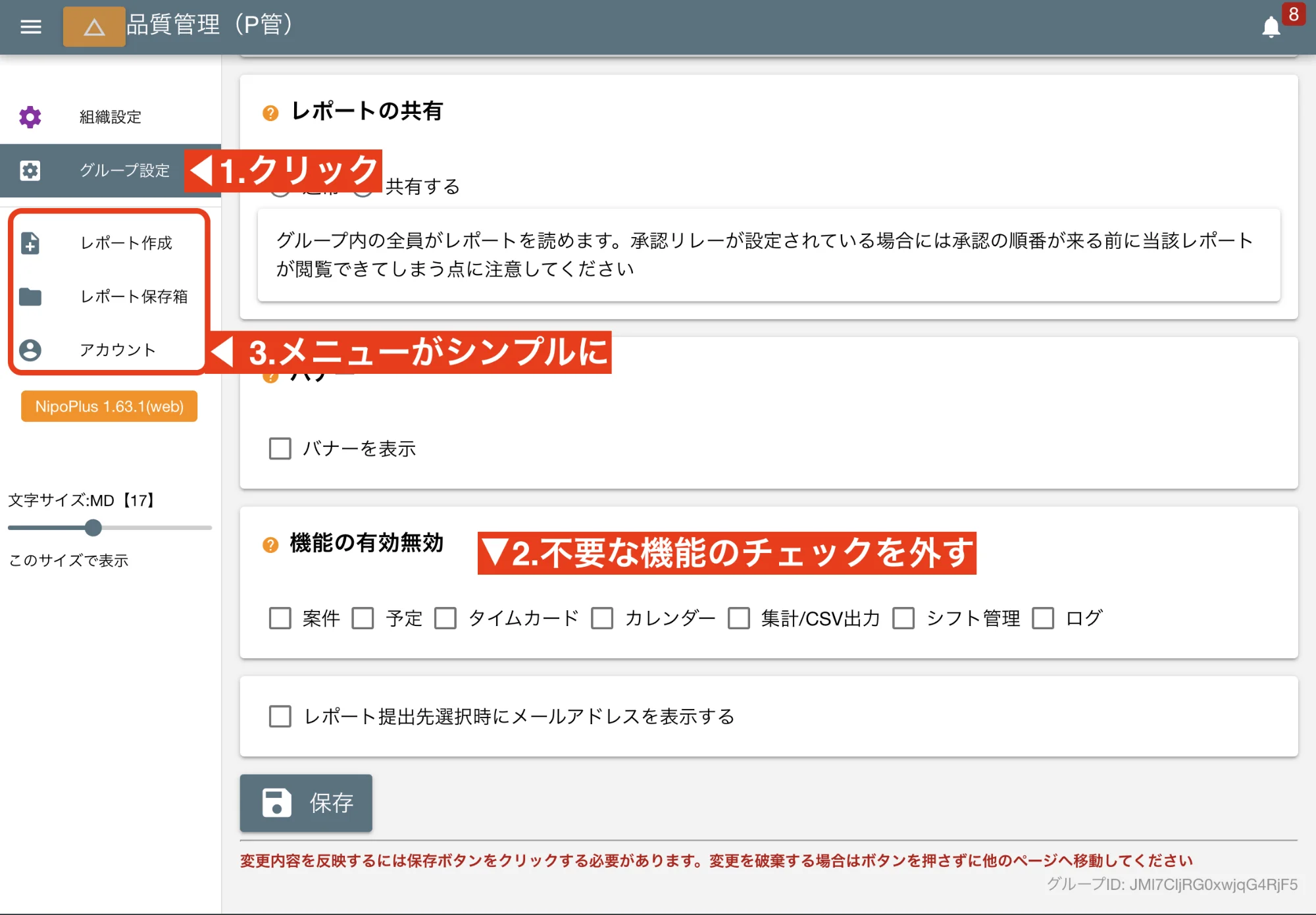Click the NipoPlus 1.63.1(web) version button
The image size is (1316, 915).
click(109, 406)
